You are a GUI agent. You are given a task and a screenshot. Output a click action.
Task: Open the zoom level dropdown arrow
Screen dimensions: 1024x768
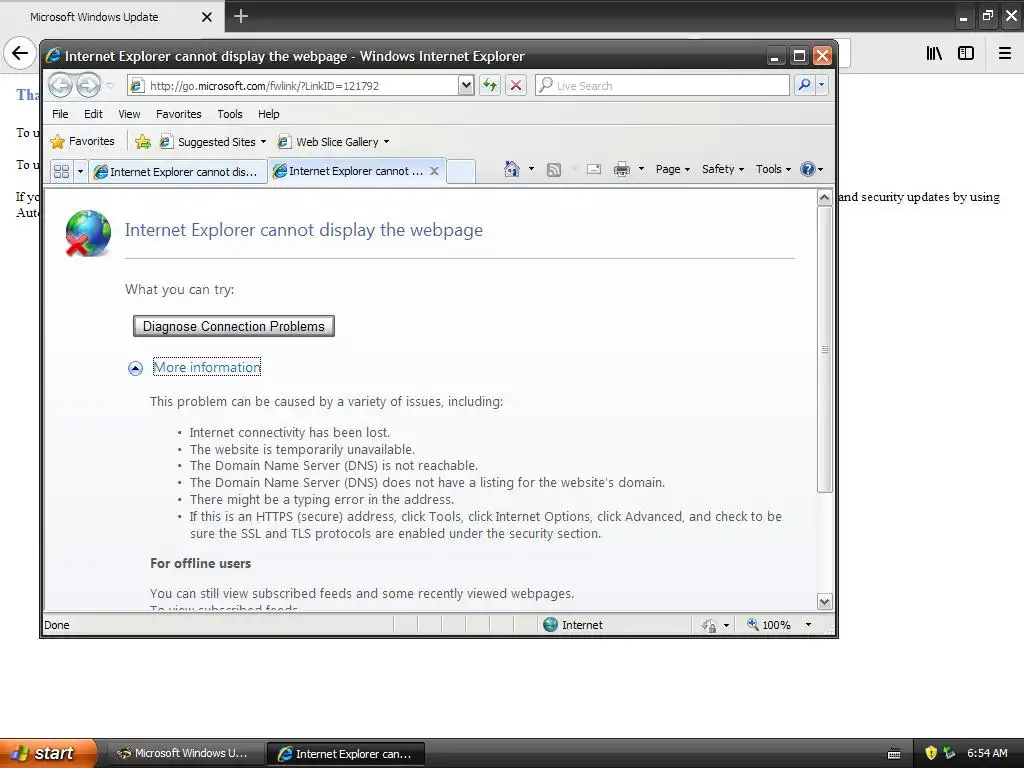[808, 625]
